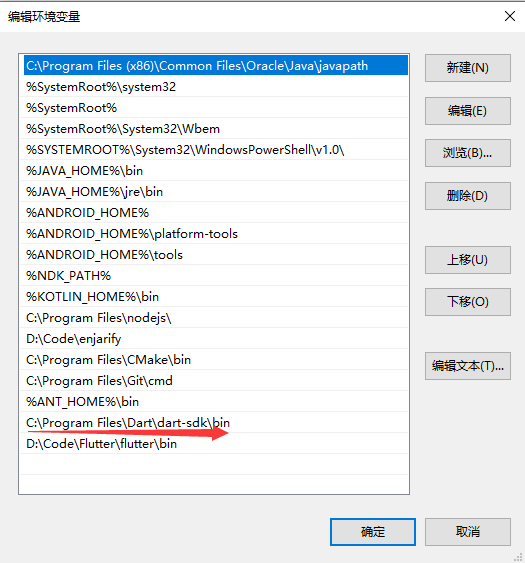Image resolution: width=525 pixels, height=563 pixels.
Task: Select the %SystemRoot%\system32 entry
Action: coord(214,87)
